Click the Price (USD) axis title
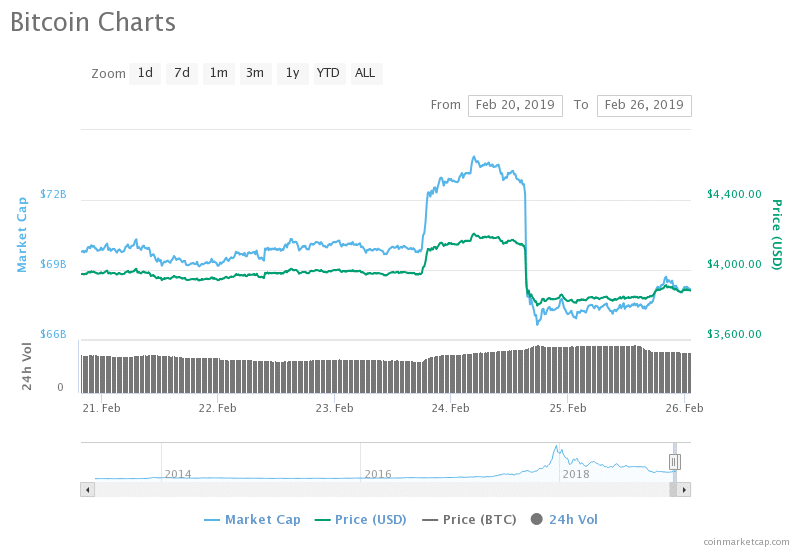 click(x=777, y=235)
